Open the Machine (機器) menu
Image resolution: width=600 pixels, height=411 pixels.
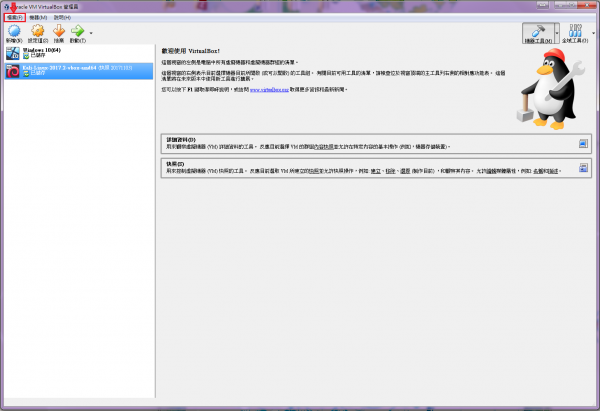point(40,17)
